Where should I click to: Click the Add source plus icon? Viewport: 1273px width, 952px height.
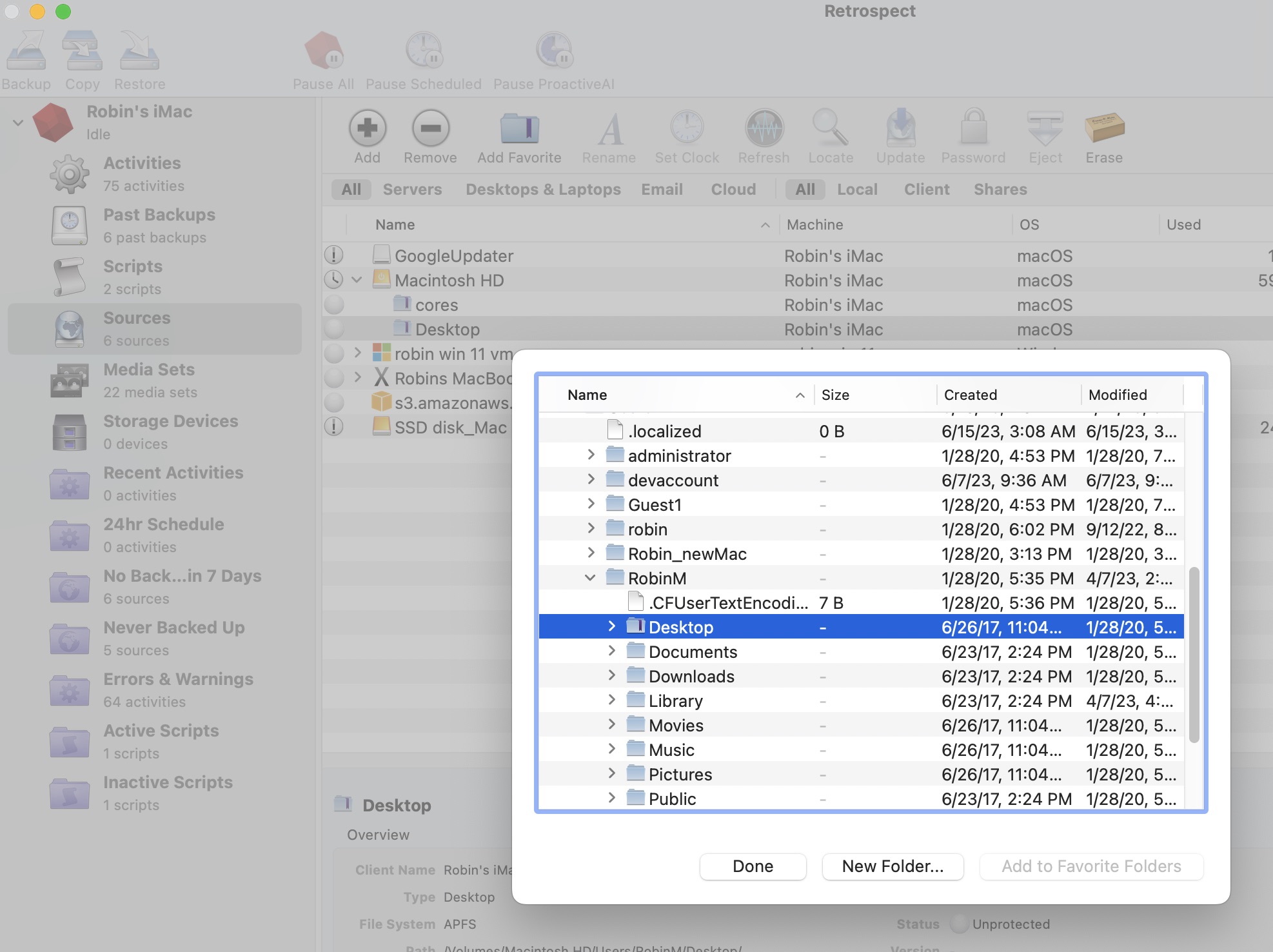tap(367, 128)
